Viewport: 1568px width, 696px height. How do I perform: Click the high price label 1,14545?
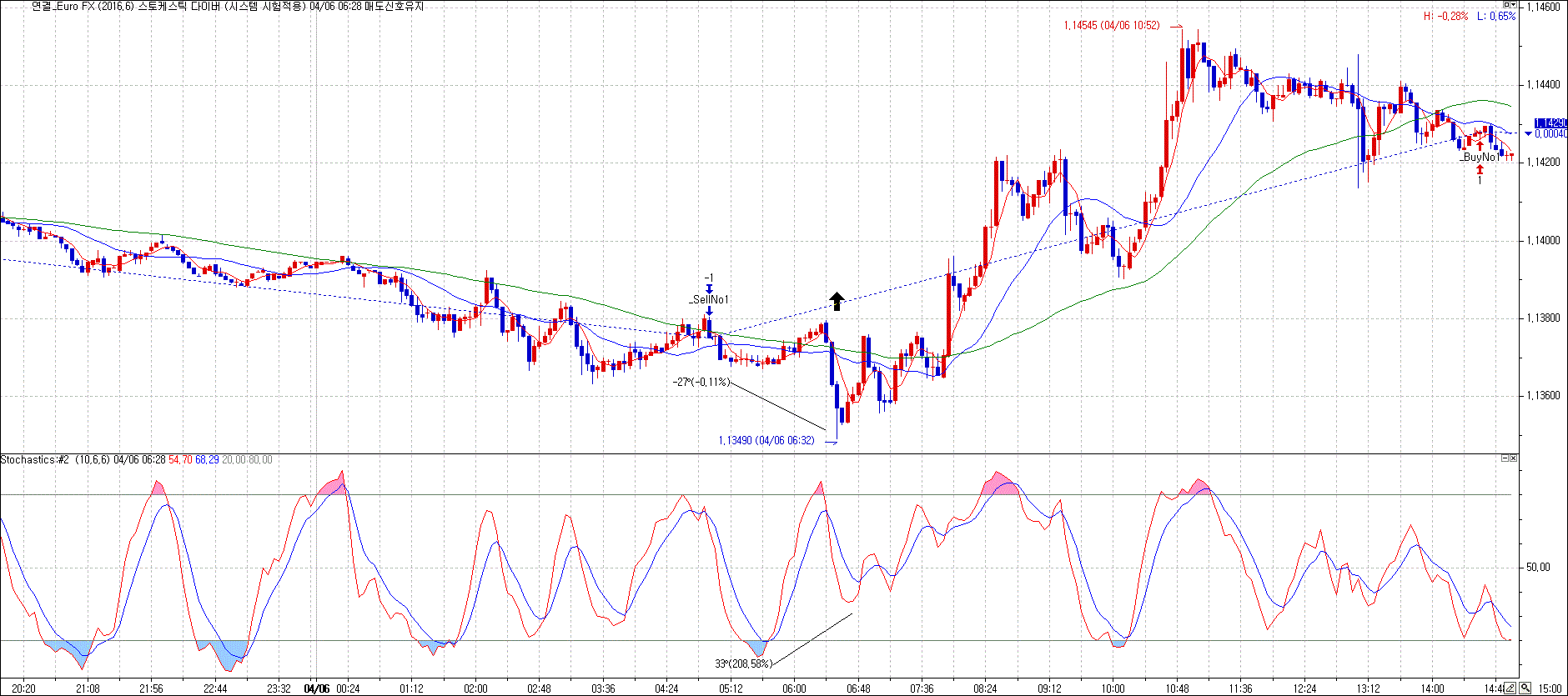1111,26
